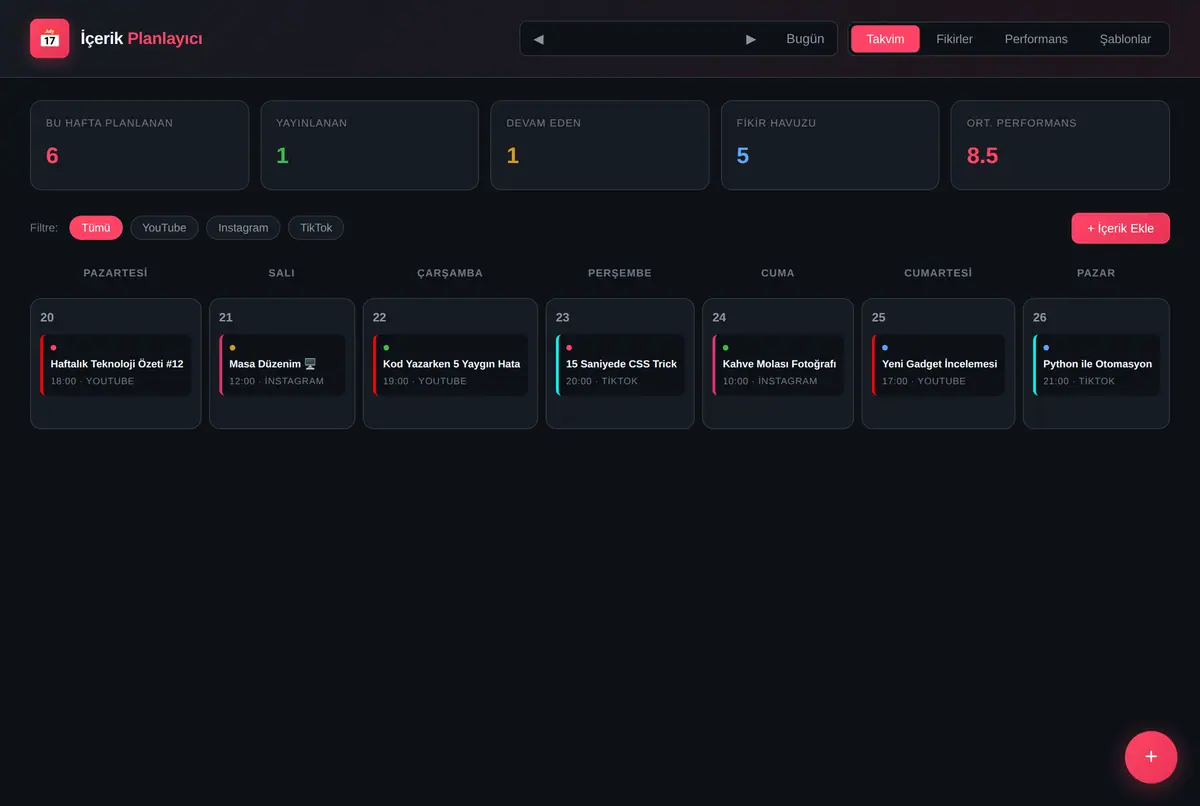Filter content by YouTube
This screenshot has width=1200, height=806.
tap(164, 228)
